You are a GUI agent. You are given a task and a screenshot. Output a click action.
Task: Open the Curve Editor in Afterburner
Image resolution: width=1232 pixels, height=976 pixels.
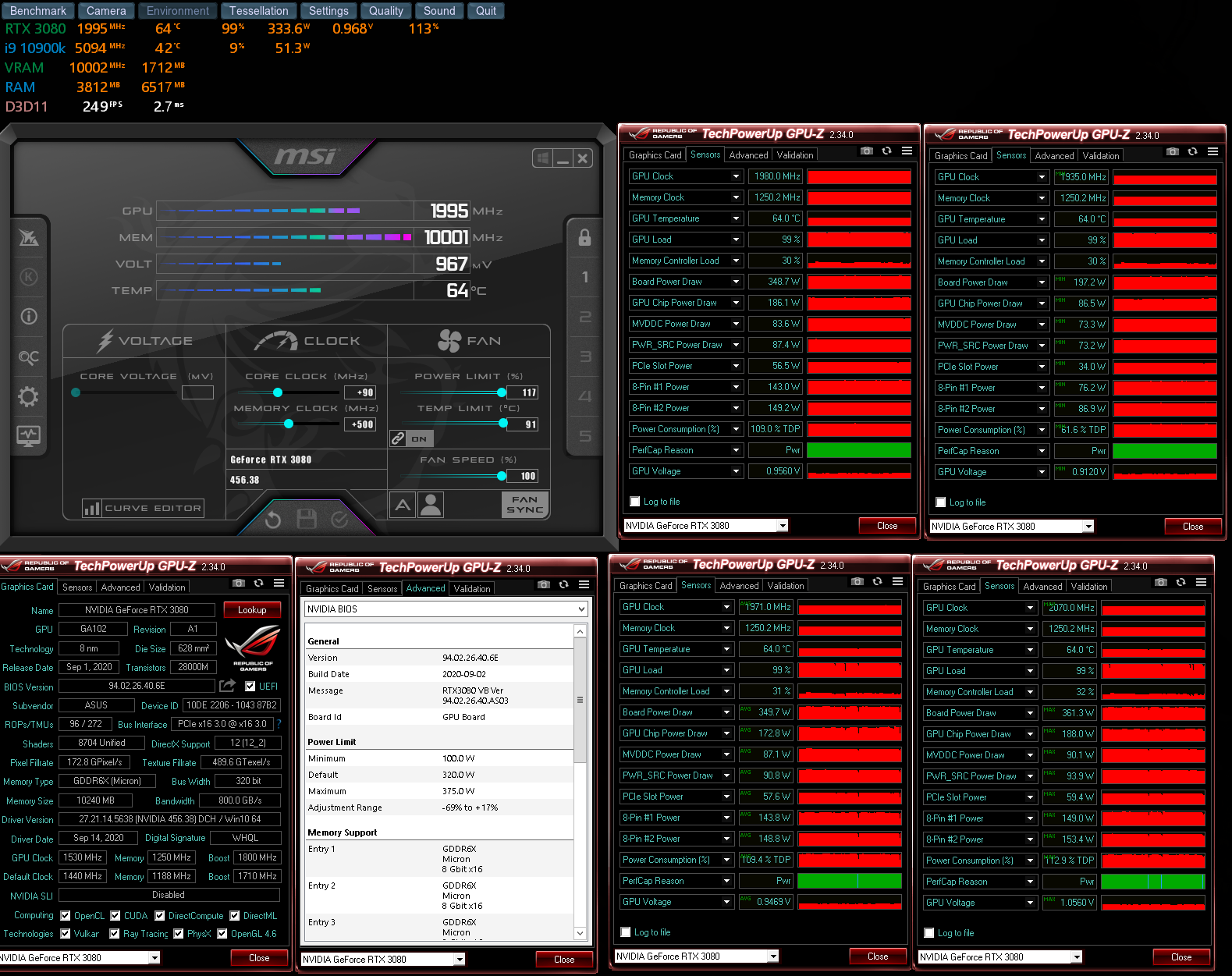coord(144,509)
